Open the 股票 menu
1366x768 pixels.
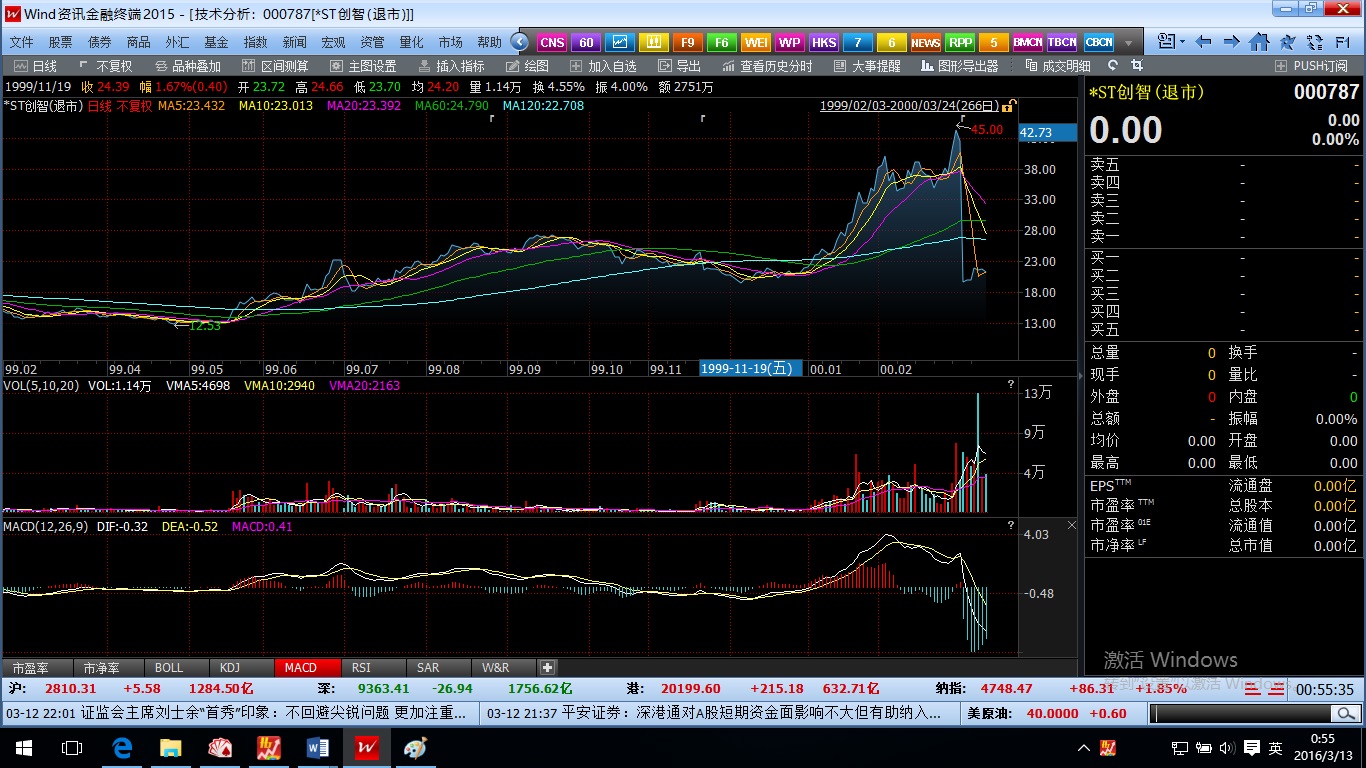tap(60, 42)
